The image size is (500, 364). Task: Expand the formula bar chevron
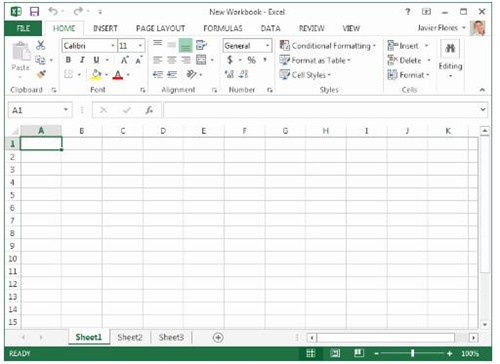click(x=483, y=110)
